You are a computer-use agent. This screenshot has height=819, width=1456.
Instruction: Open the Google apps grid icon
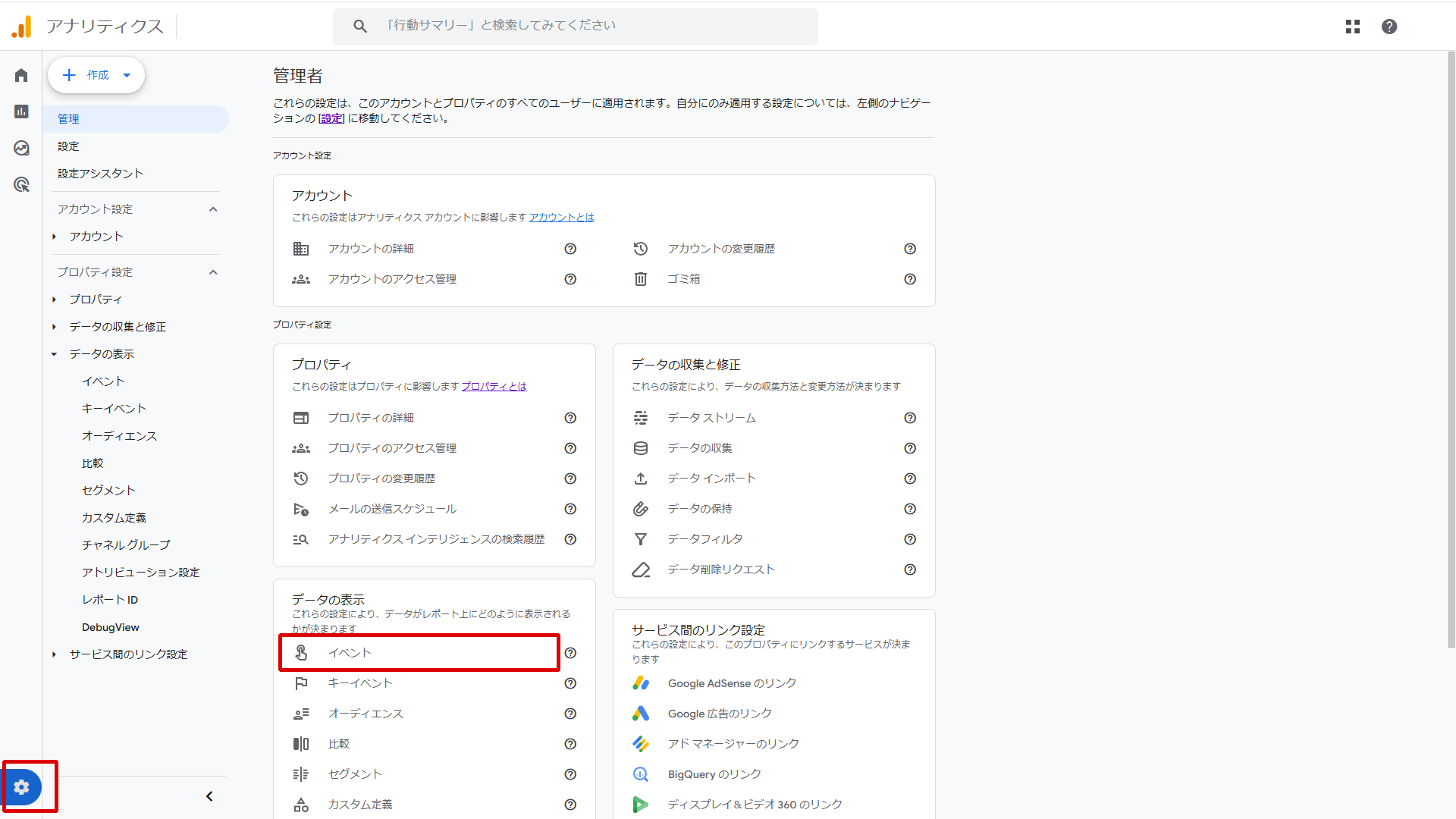coord(1353,27)
